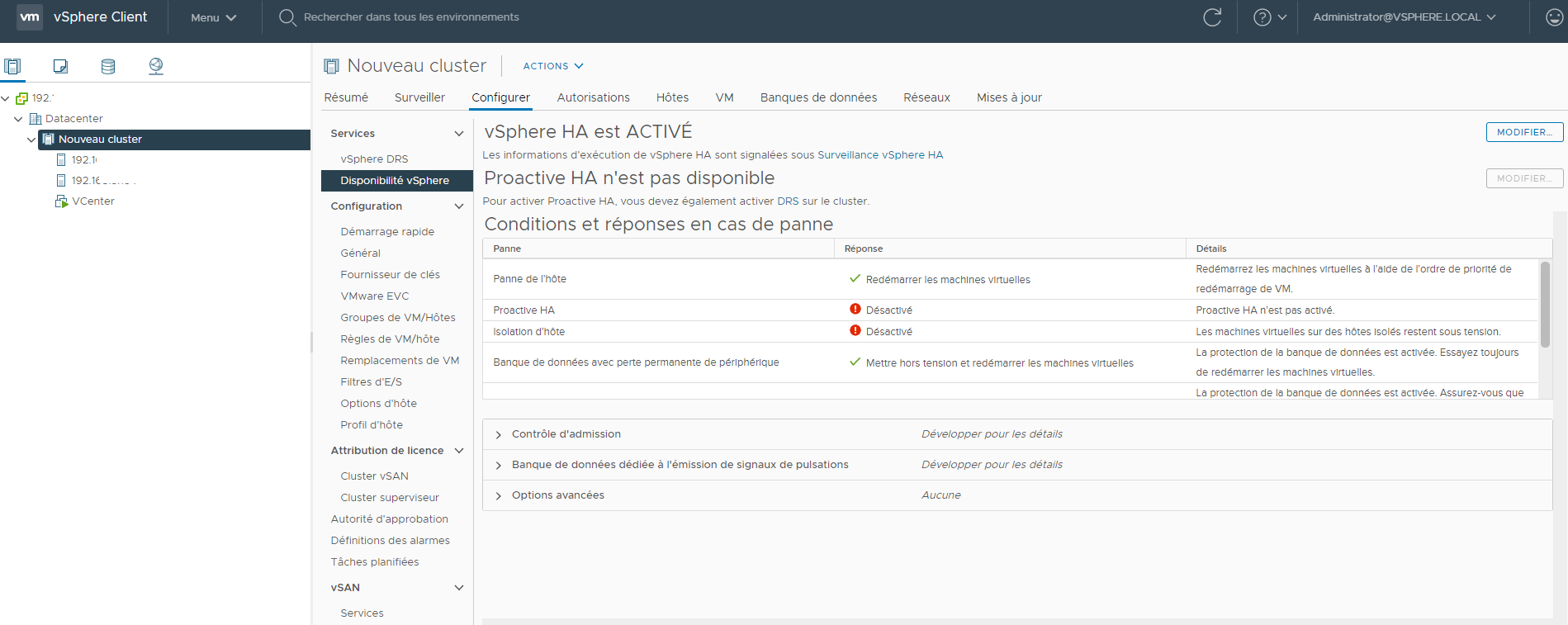Screen dimensions: 1568x625
Task: Click the cluster icon beside Nouveau cluster title
Action: click(331, 66)
